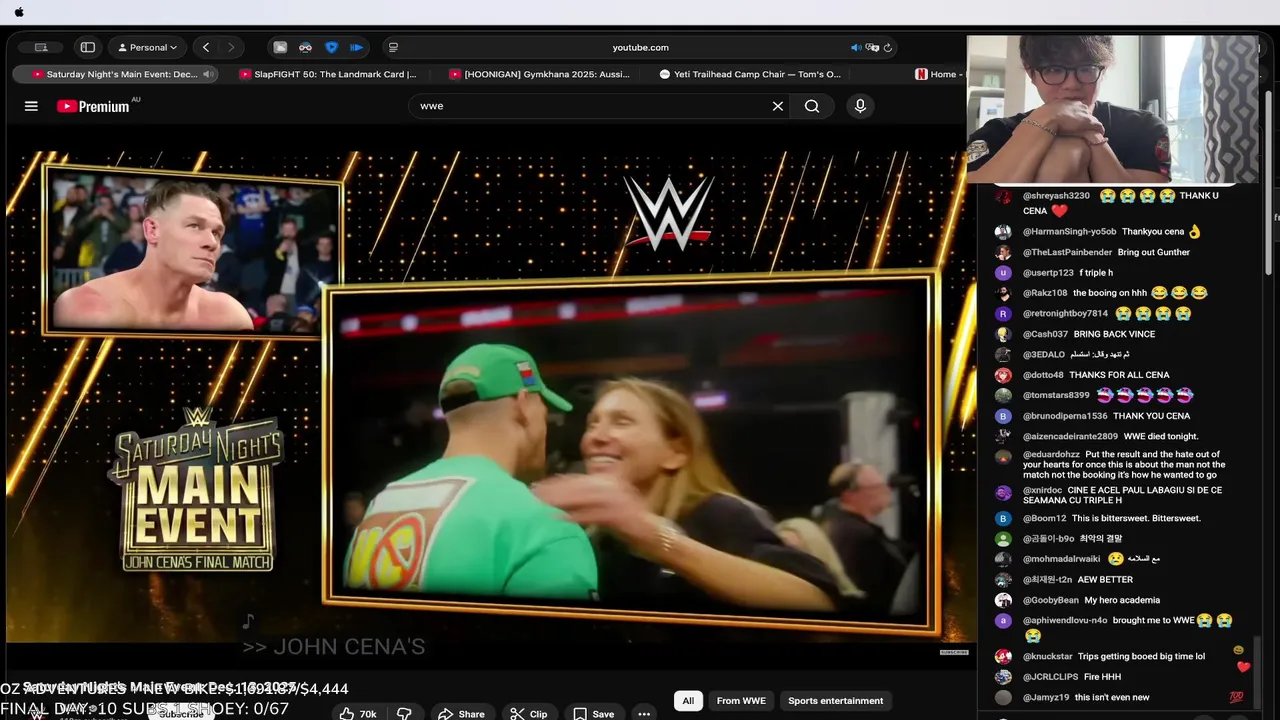Open @brunodiperna1536 chat avatar

tap(1003, 416)
